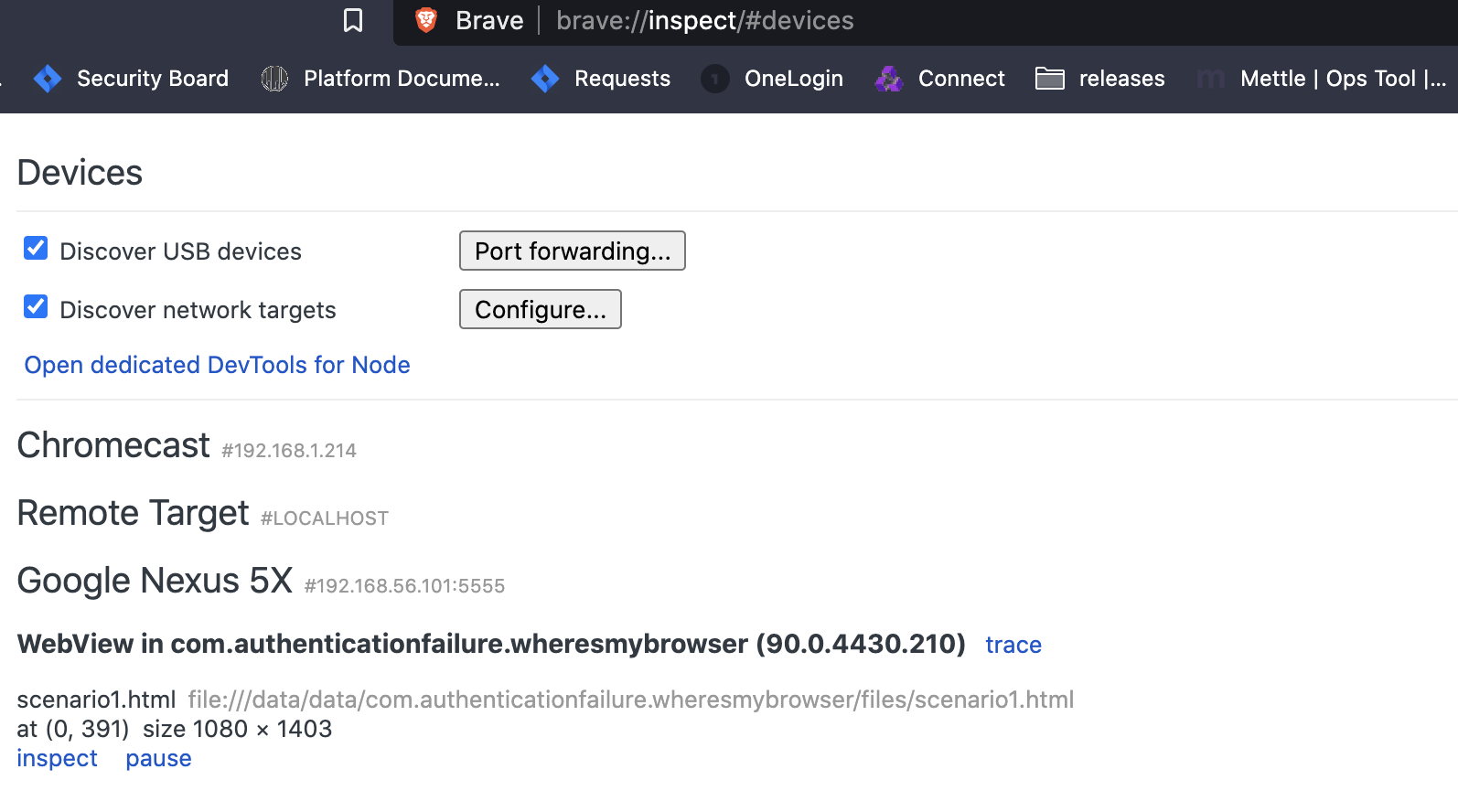Click the Google Nexus 5X device heading
This screenshot has height=812, width=1458.
[155, 581]
